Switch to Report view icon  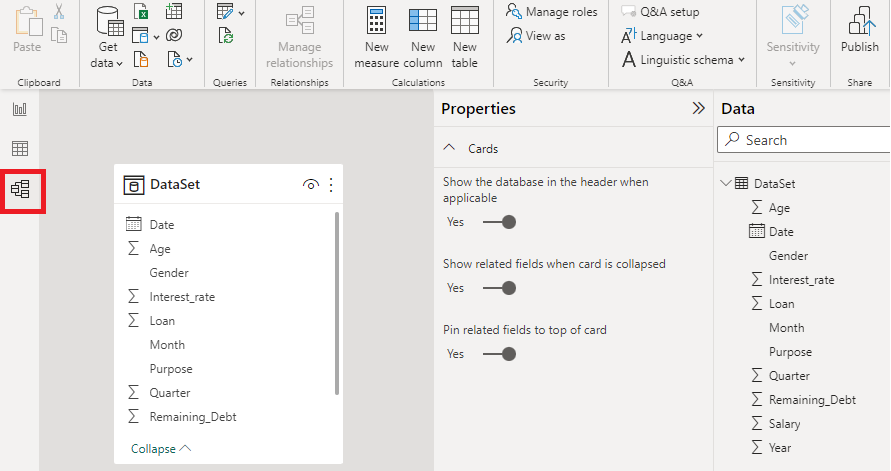click(x=20, y=109)
